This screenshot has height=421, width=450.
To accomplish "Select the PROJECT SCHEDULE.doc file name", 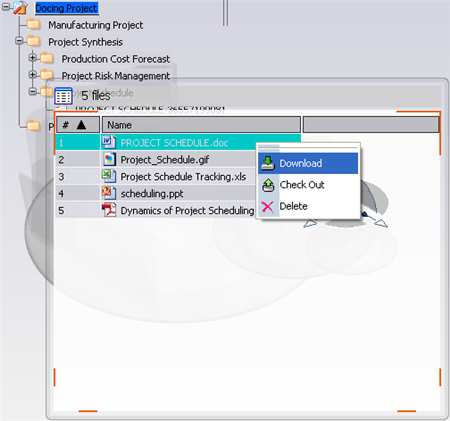I will 174,143.
